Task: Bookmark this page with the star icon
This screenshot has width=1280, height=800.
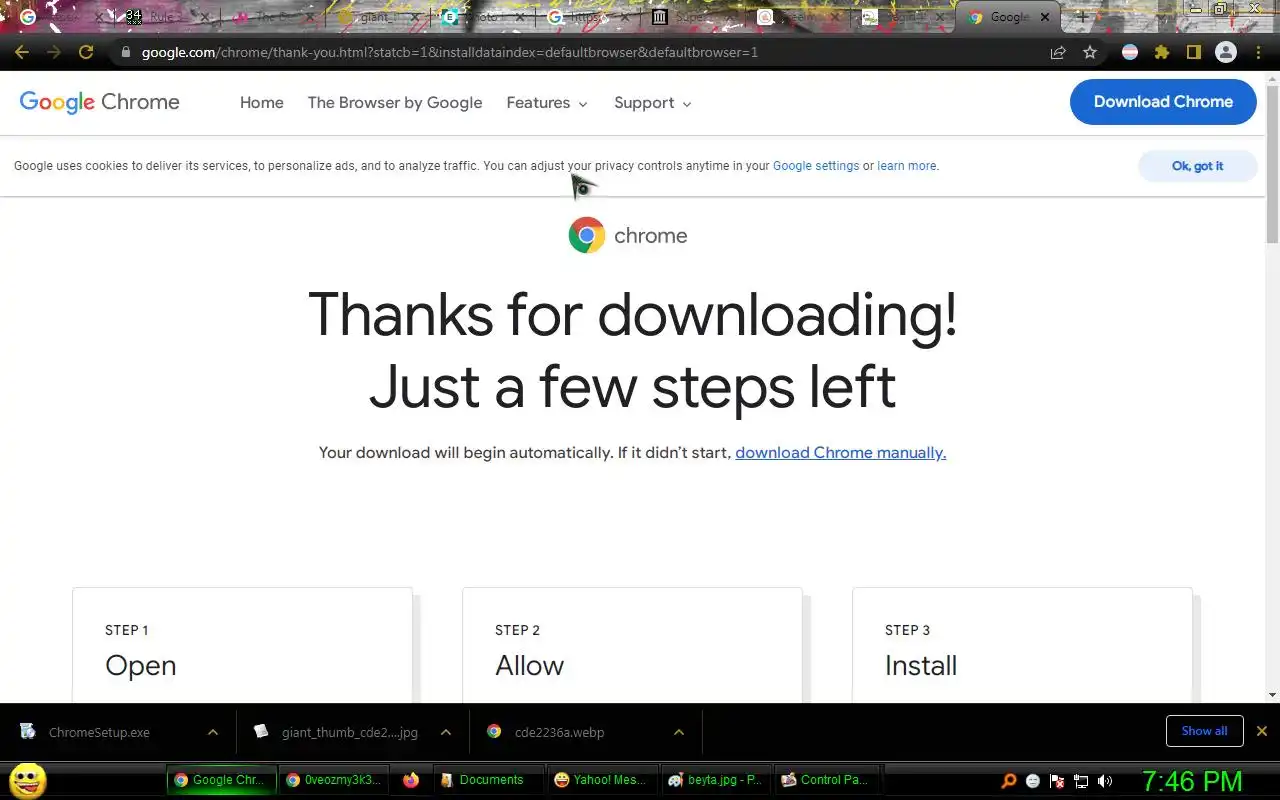Action: (x=1090, y=52)
